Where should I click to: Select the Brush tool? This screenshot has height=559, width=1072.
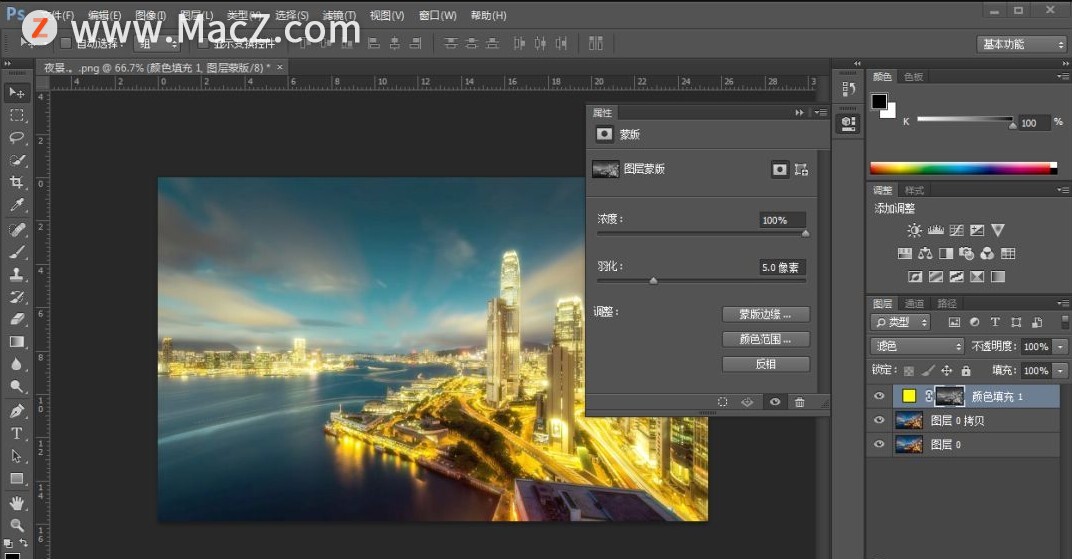click(x=16, y=252)
